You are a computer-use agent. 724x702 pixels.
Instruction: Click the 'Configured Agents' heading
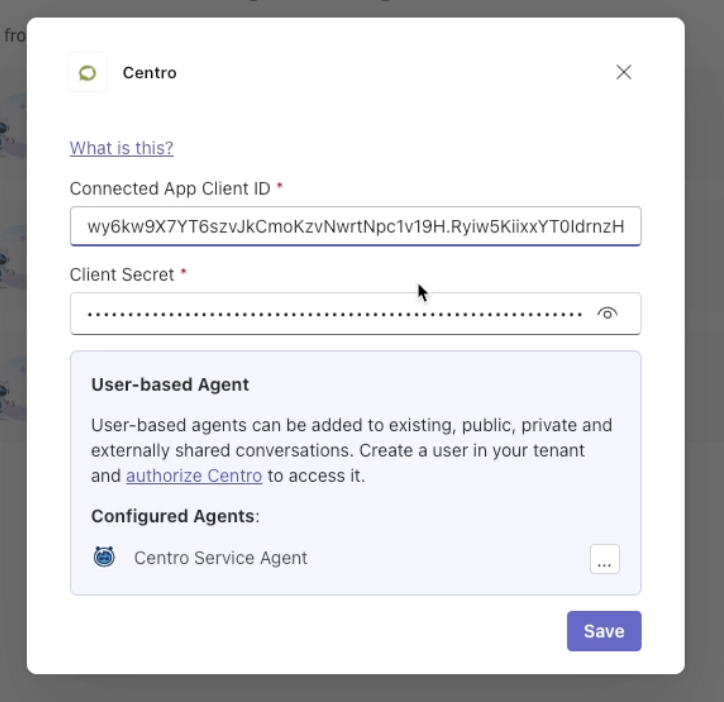coord(175,516)
